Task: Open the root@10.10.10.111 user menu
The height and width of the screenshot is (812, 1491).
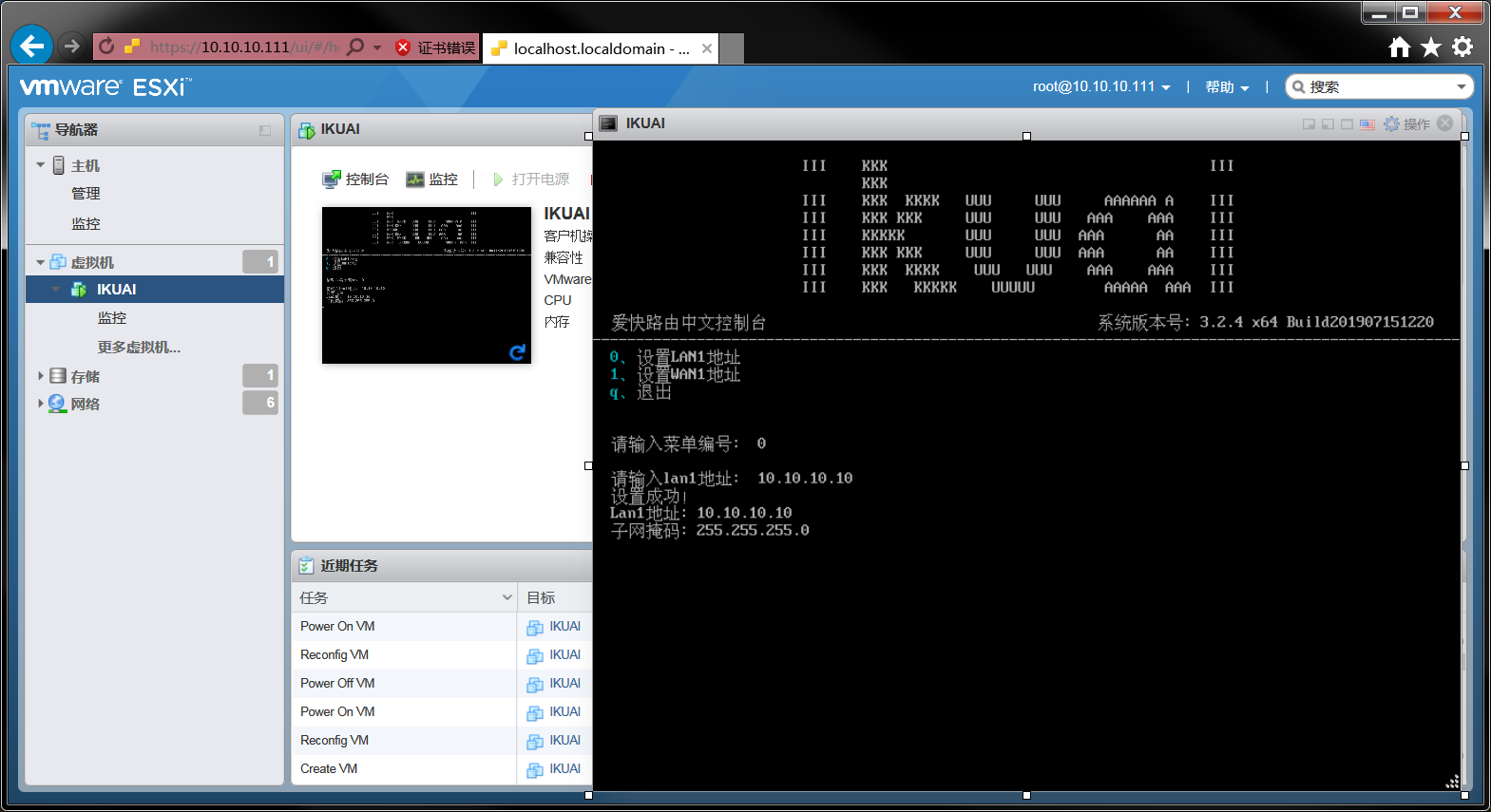Action: [1101, 86]
